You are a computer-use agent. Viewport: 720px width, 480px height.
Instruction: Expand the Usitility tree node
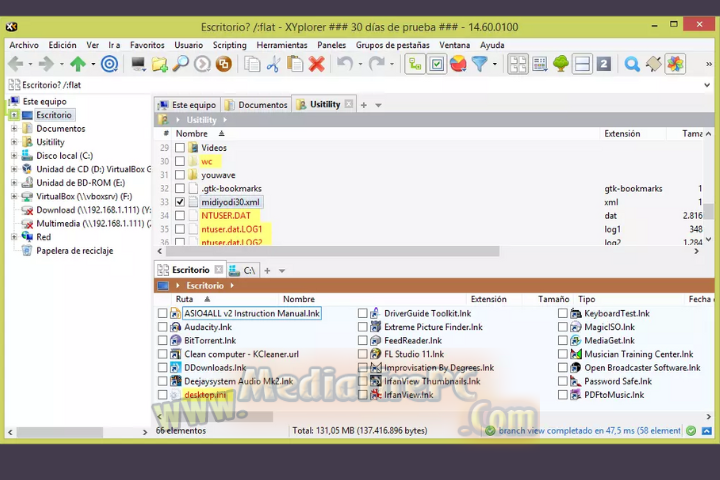[x=14, y=142]
